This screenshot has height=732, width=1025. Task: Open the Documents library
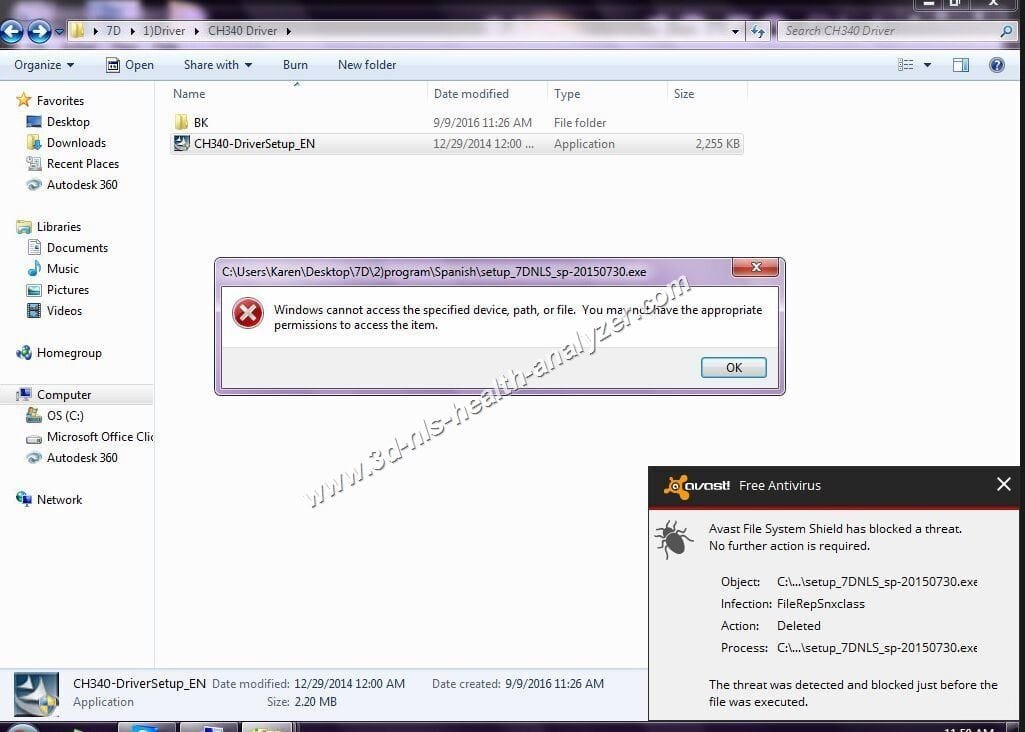tap(77, 247)
